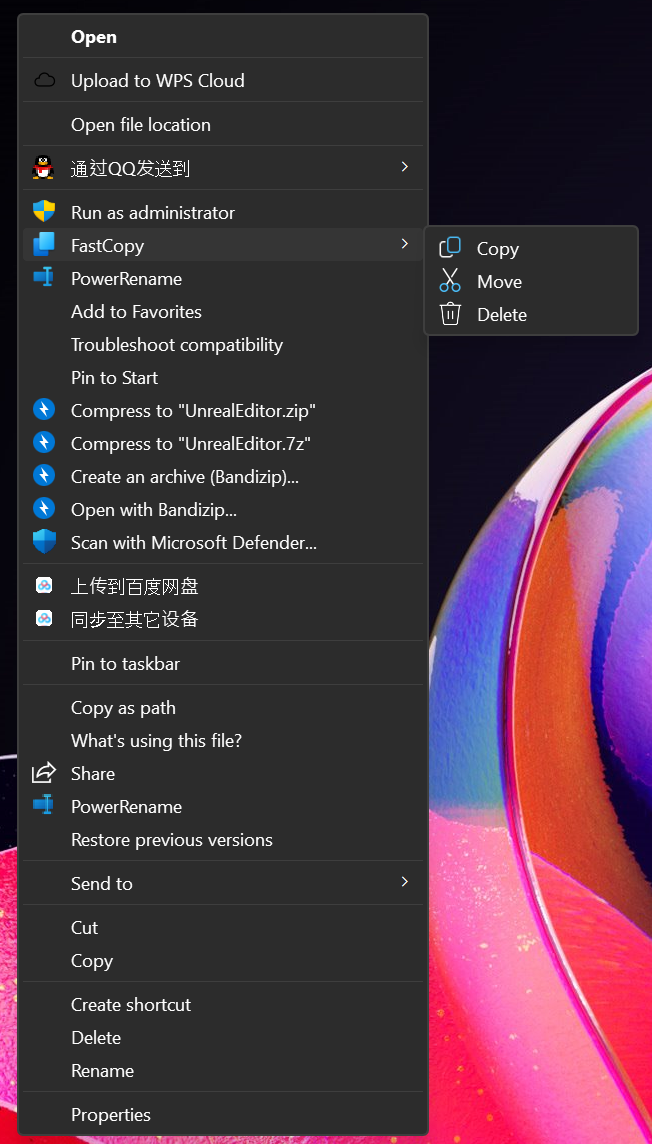The height and width of the screenshot is (1144, 652).
Task: Select Upload to WPS Cloud
Action: (x=223, y=80)
